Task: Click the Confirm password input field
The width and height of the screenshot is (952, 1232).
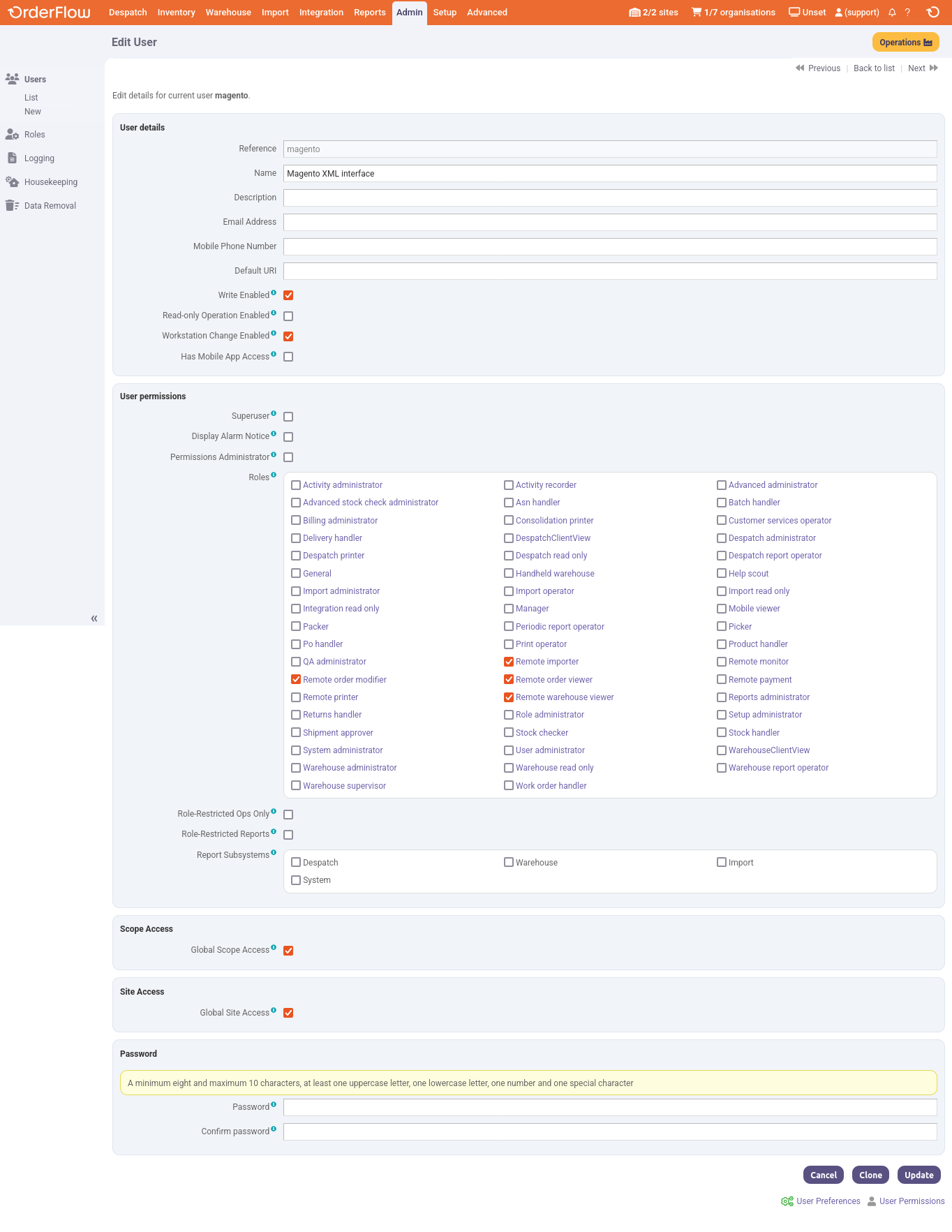Action: (x=610, y=1131)
